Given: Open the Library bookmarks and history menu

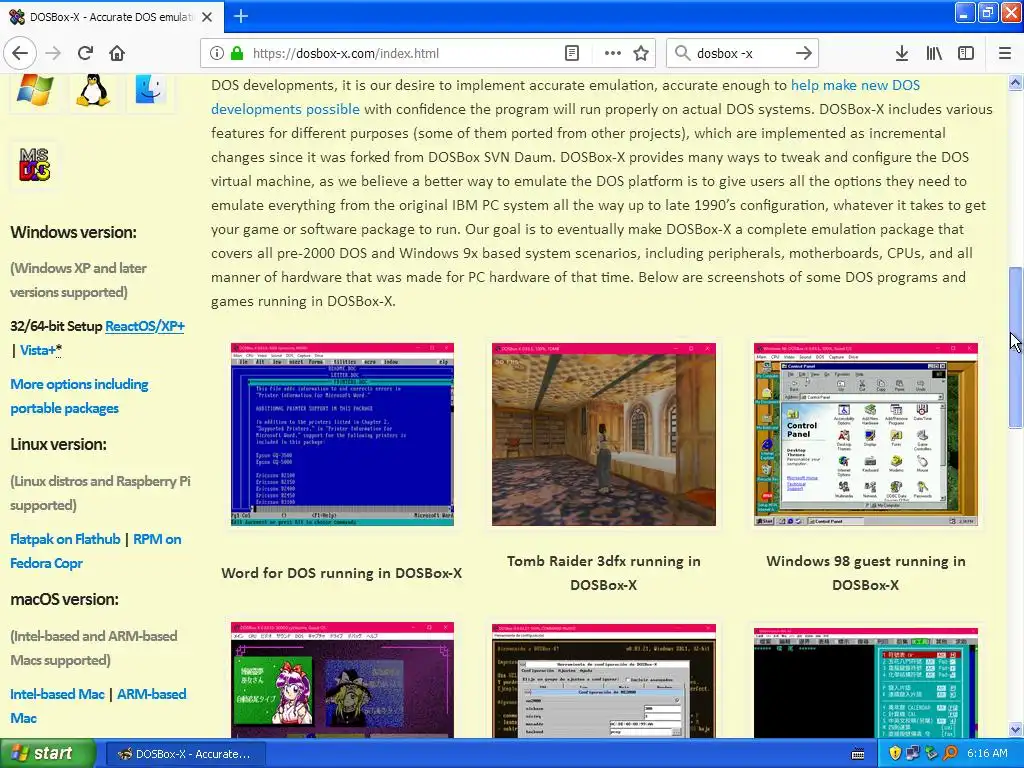Looking at the screenshot, I should point(934,54).
